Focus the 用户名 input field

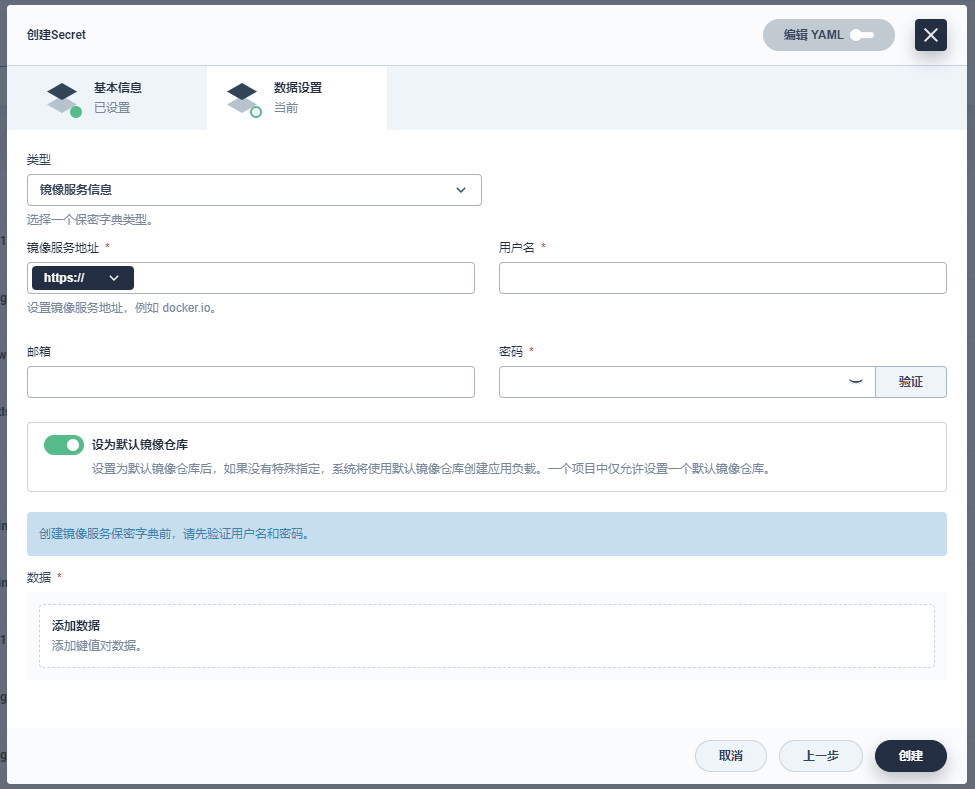click(723, 278)
